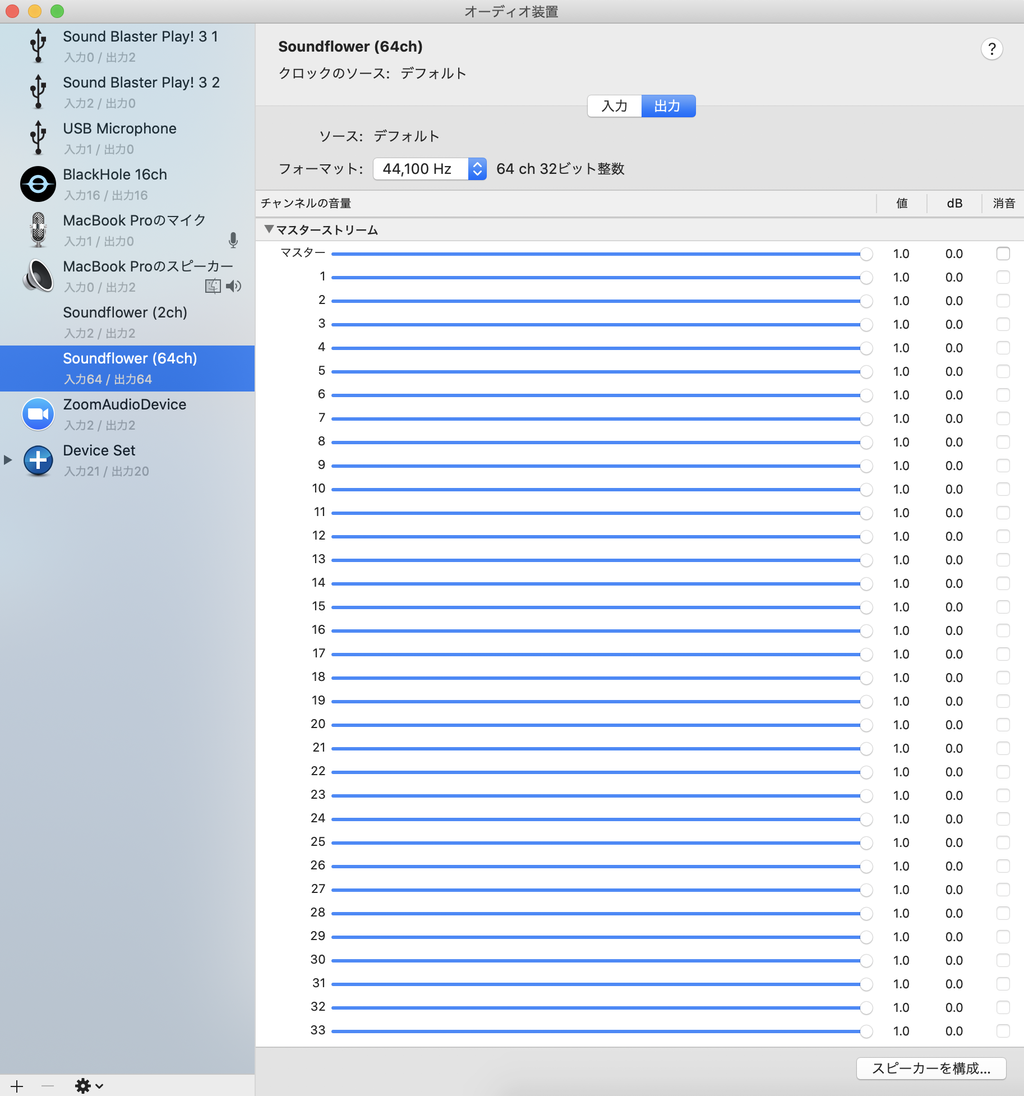The image size is (1024, 1096).
Task: Click the 0.0 dB value for channel 14
Action: (954, 584)
